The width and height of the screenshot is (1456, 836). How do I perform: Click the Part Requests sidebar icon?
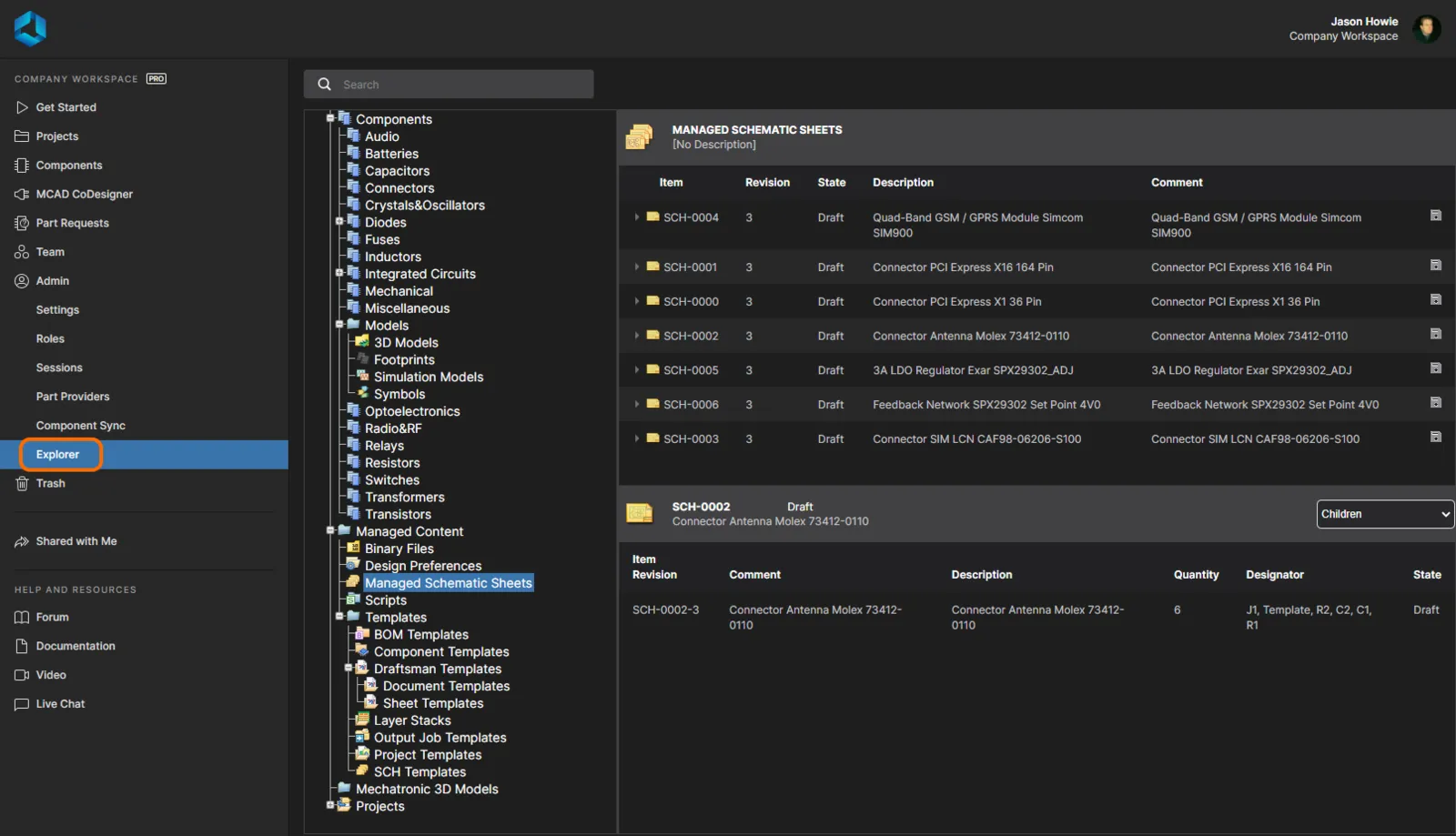pos(22,224)
